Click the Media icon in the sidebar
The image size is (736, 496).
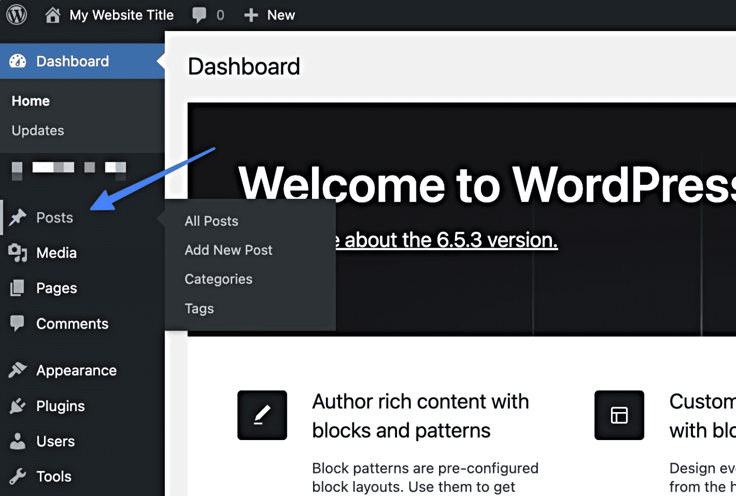click(x=17, y=253)
